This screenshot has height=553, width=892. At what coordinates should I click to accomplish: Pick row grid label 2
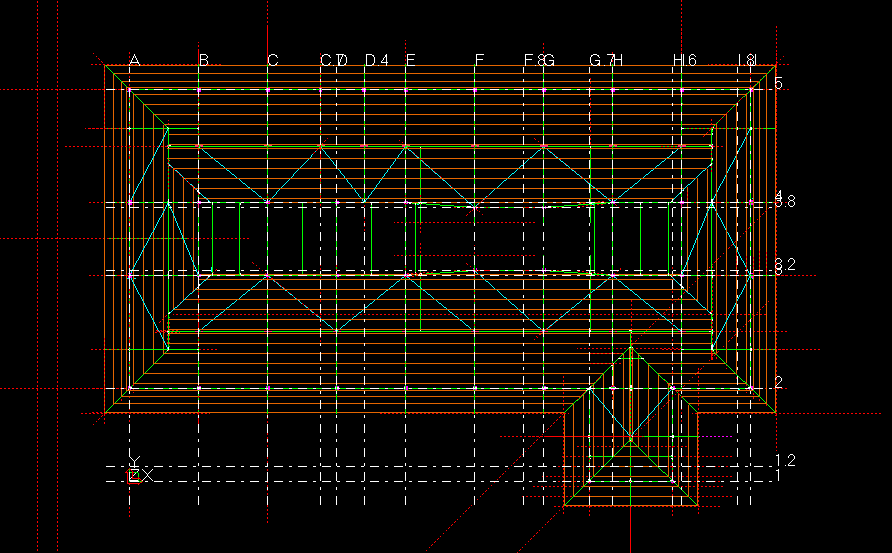778,382
